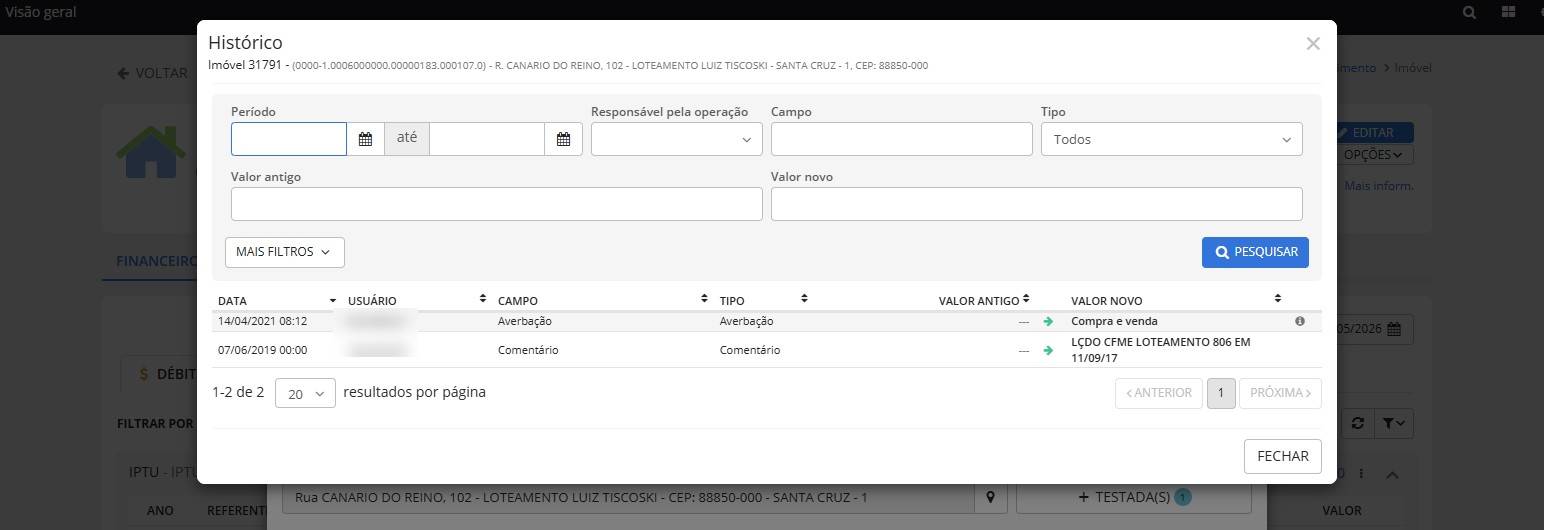
Task: Click the map pin icon beside address
Action: click(x=991, y=498)
